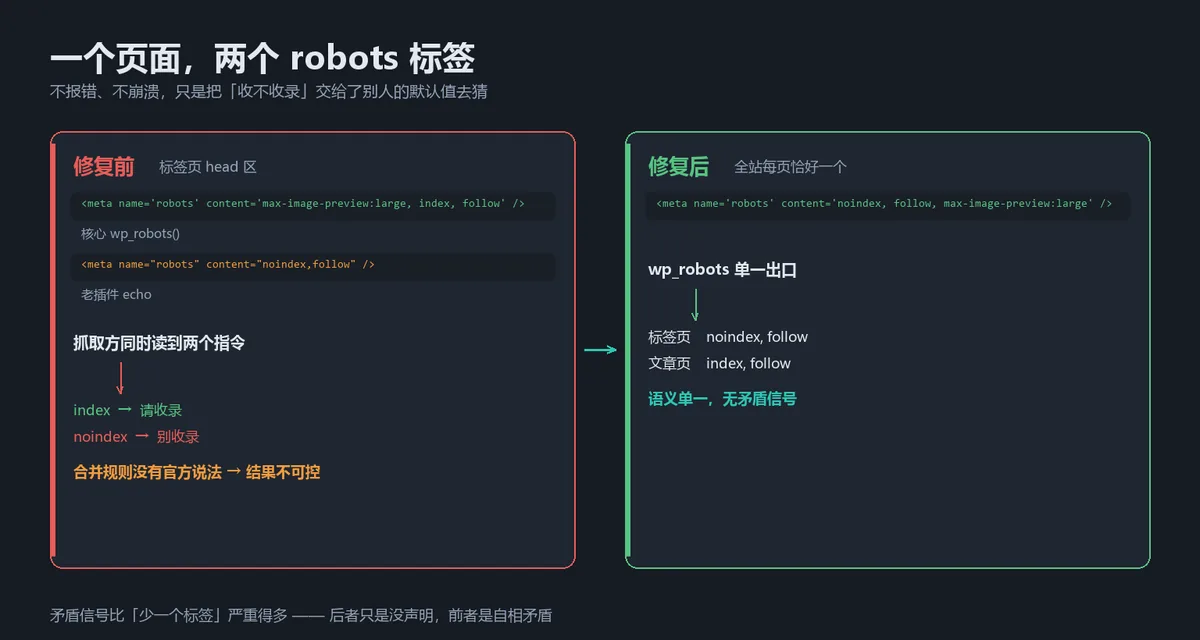Click the "全站每页恰好一个" label
This screenshot has width=1200, height=640.
pos(790,167)
